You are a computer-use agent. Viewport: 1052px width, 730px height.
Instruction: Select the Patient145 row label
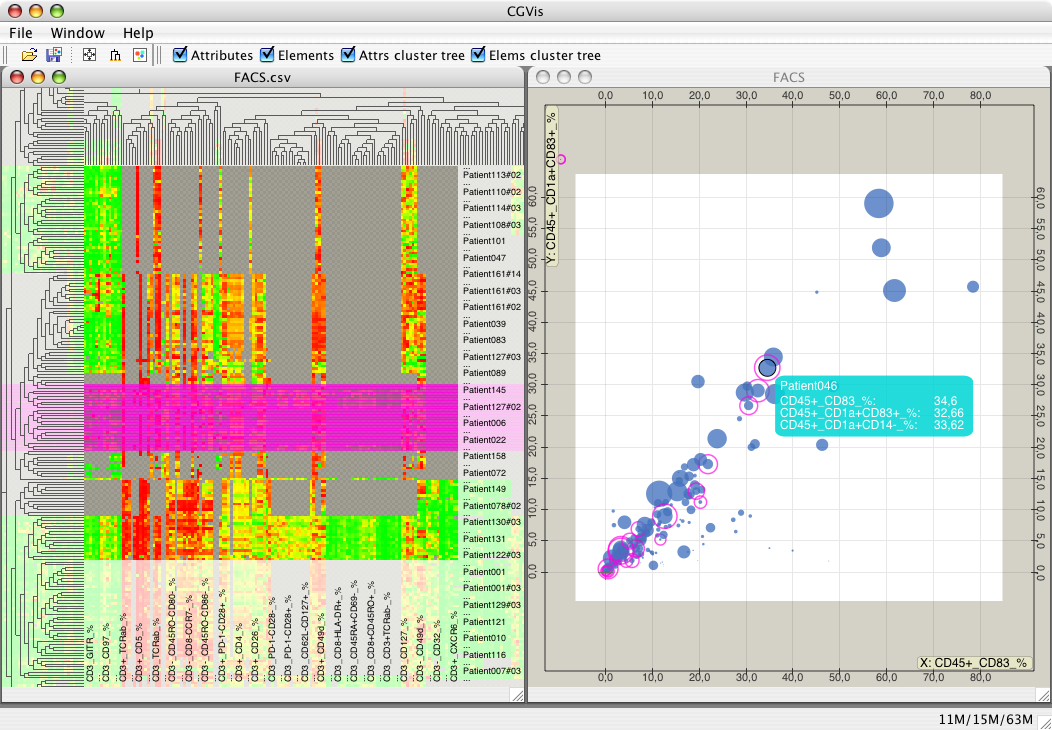(484, 390)
